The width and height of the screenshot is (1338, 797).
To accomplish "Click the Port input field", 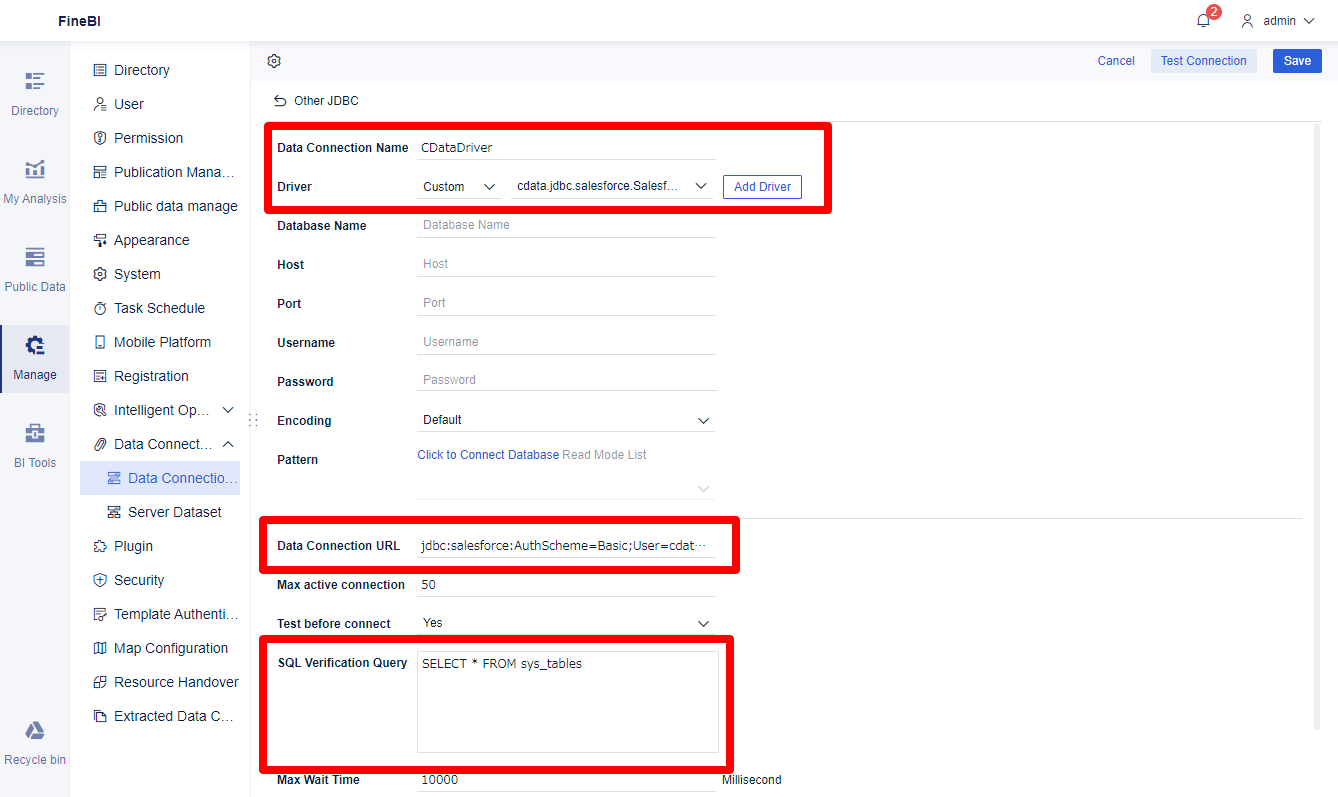I will [566, 303].
